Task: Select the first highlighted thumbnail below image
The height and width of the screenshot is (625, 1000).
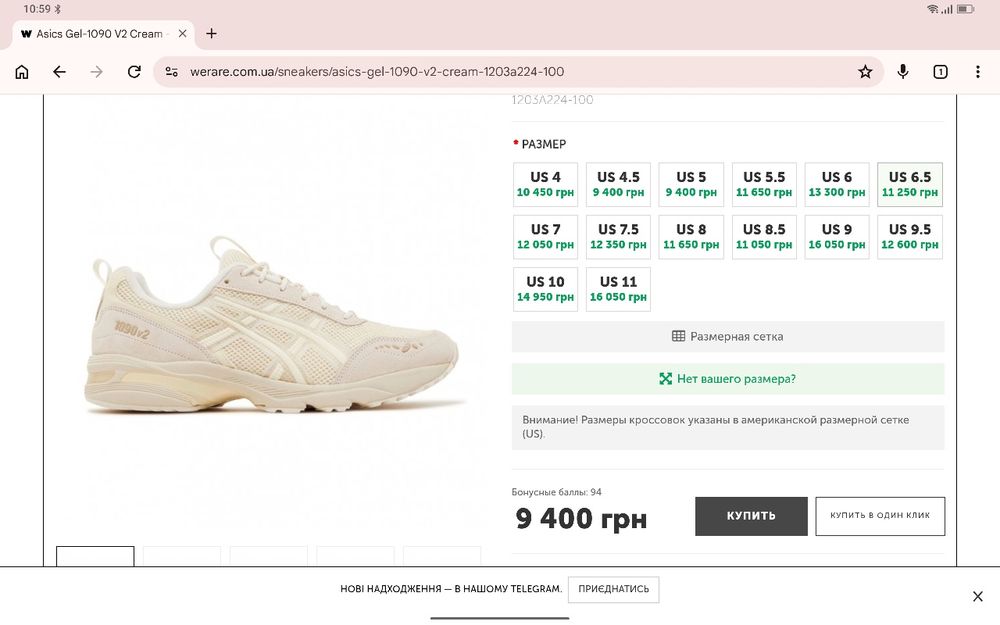Action: pyautogui.click(x=95, y=556)
